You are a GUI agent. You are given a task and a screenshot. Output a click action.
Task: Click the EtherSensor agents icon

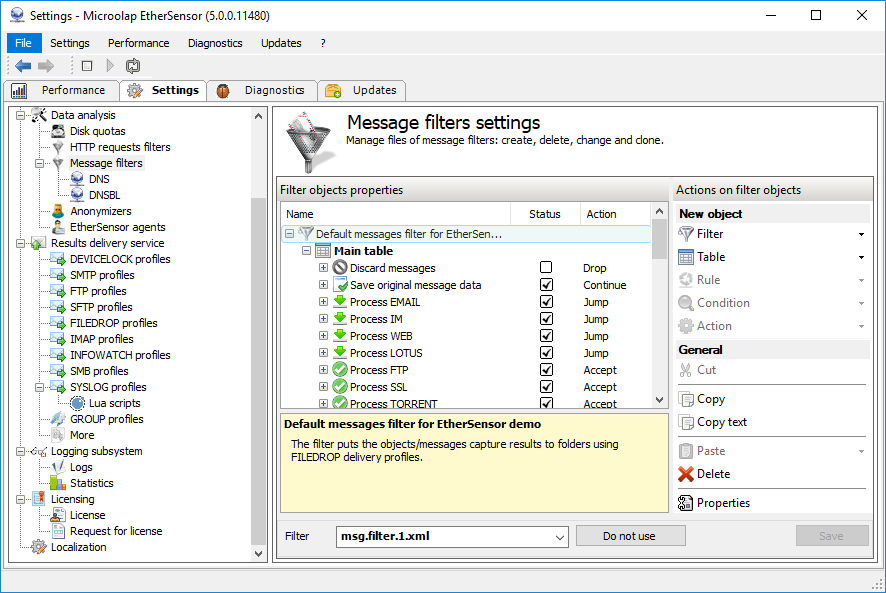click(58, 227)
